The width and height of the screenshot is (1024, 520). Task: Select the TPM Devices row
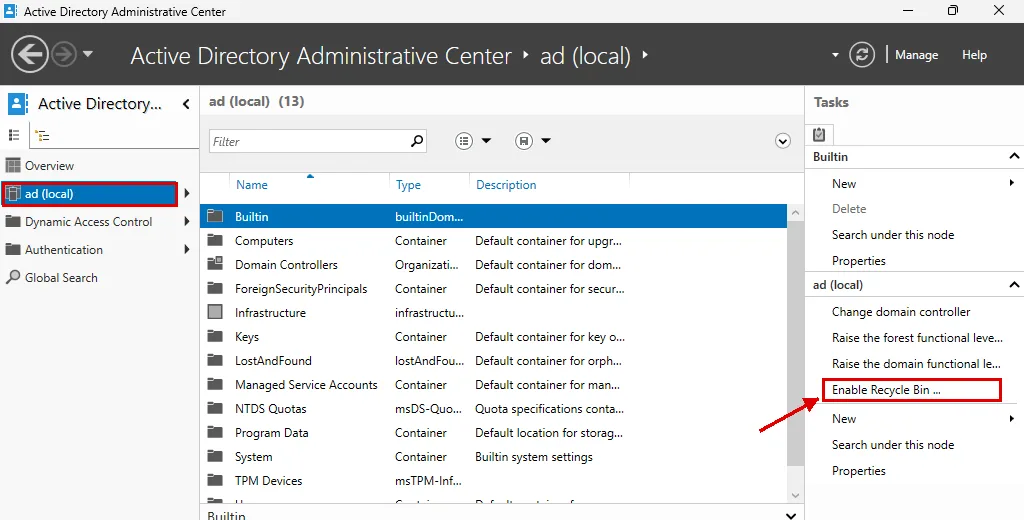click(494, 481)
